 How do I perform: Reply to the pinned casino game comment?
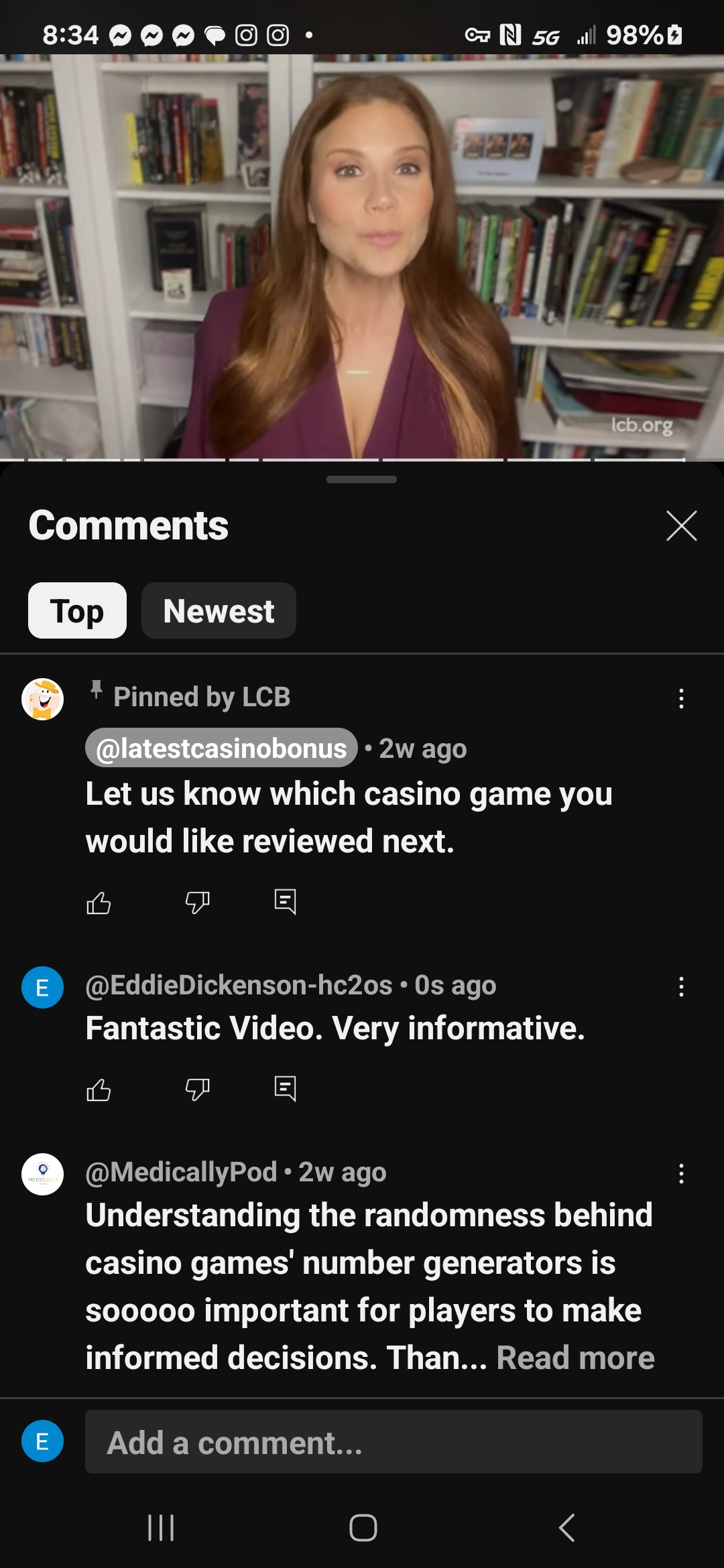(x=285, y=902)
